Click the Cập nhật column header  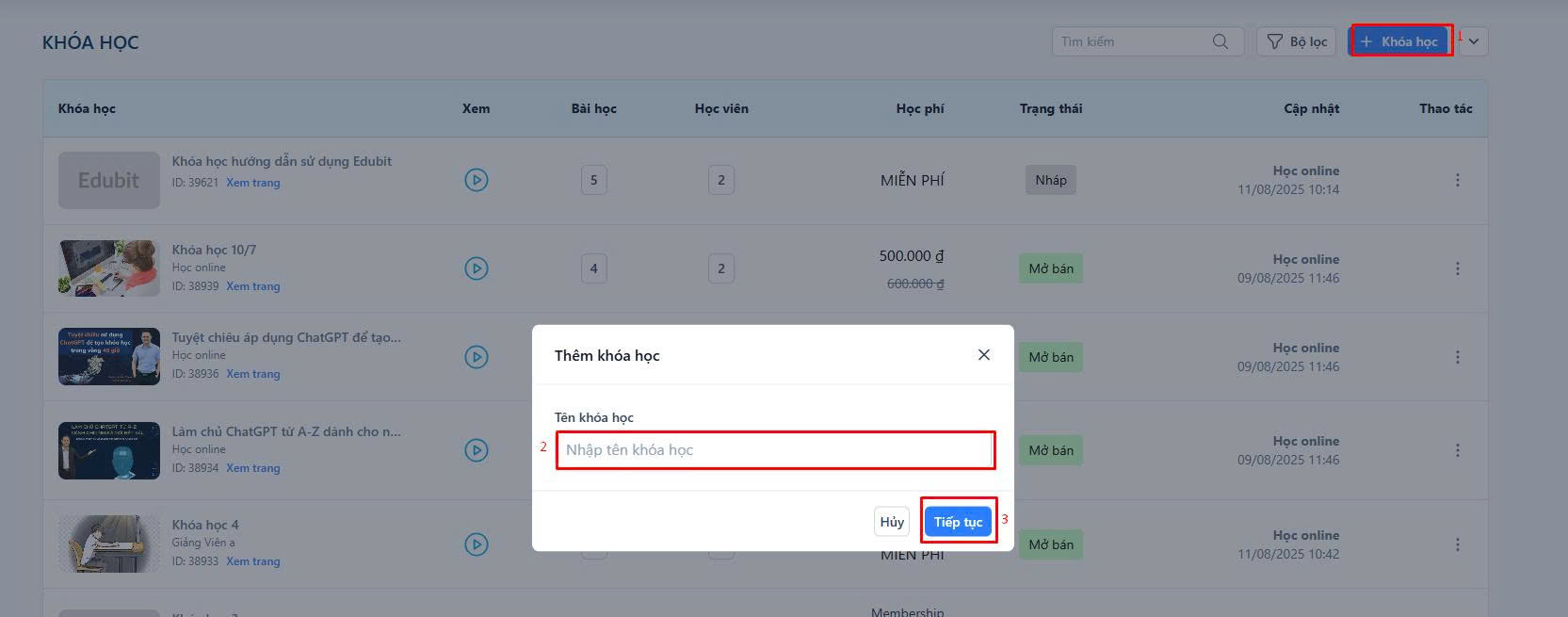coord(1311,108)
